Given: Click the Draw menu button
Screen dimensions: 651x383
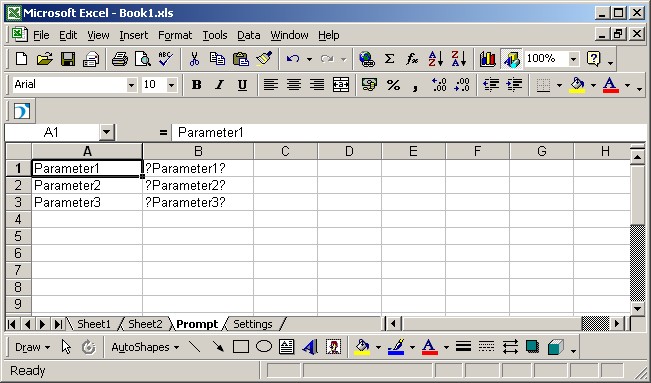Looking at the screenshot, I should tap(32, 347).
